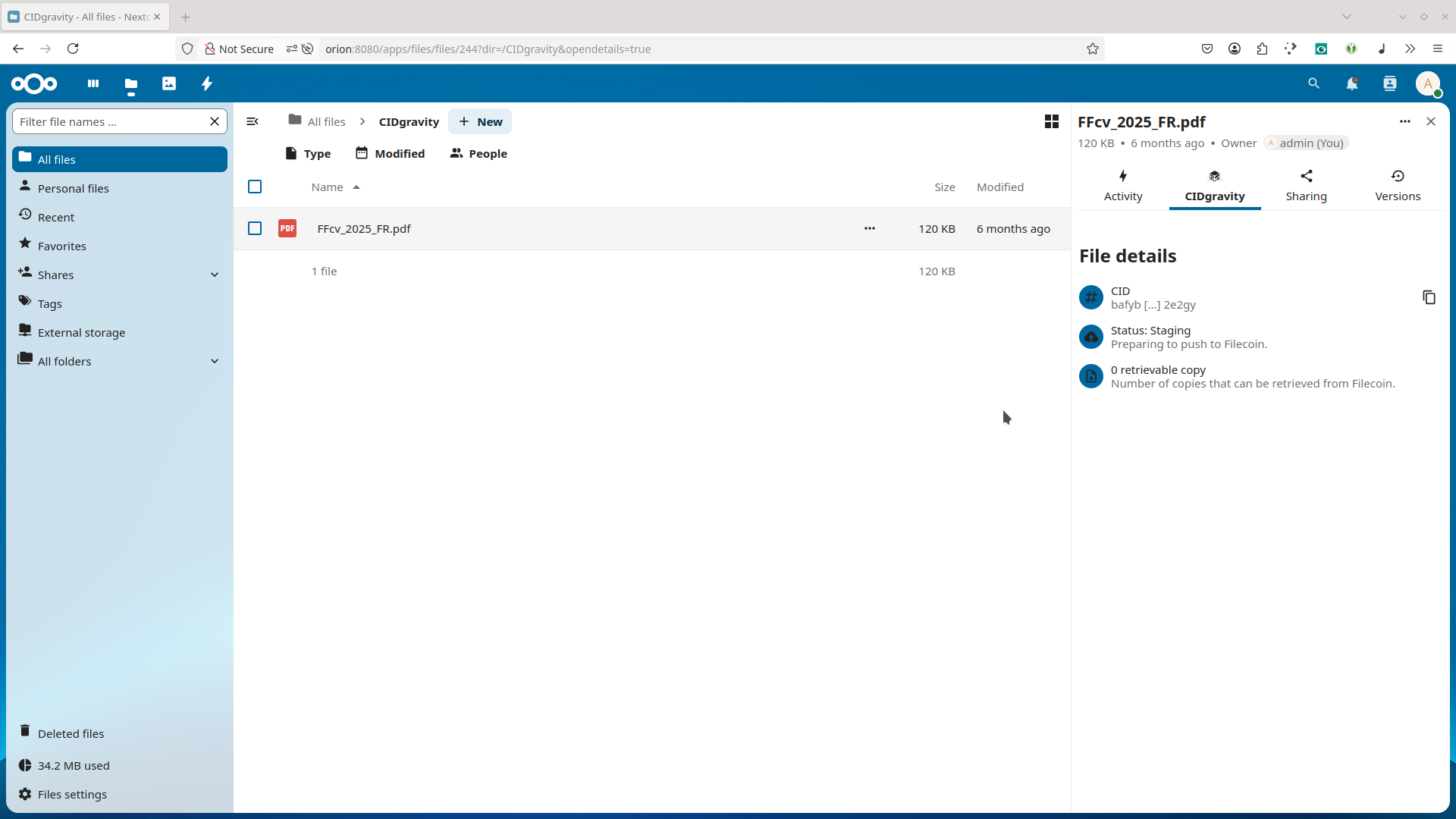1456x819 pixels.
Task: Open contacts menu icon
Action: point(1390,83)
